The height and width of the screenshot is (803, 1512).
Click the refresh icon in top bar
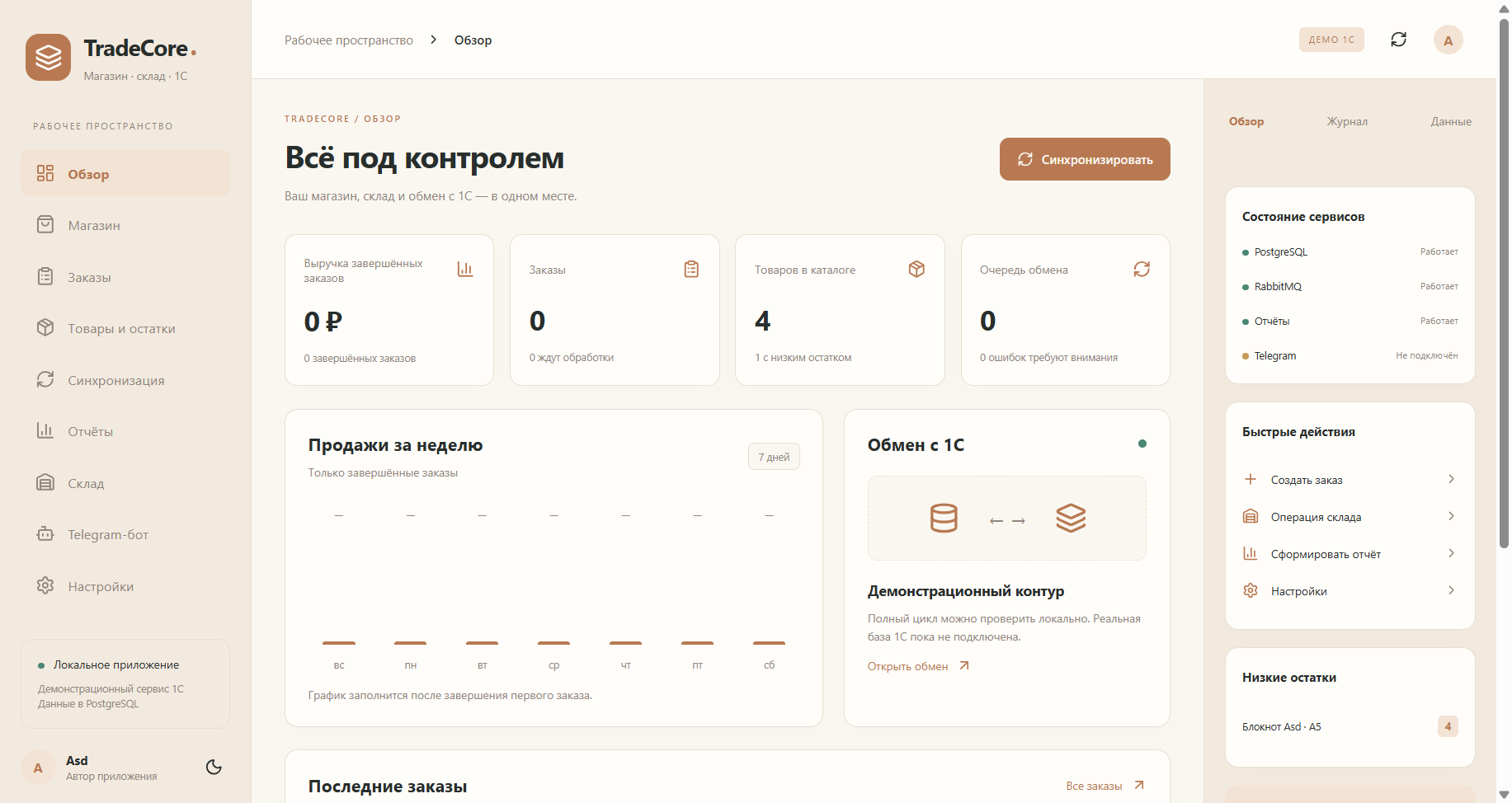coord(1399,40)
